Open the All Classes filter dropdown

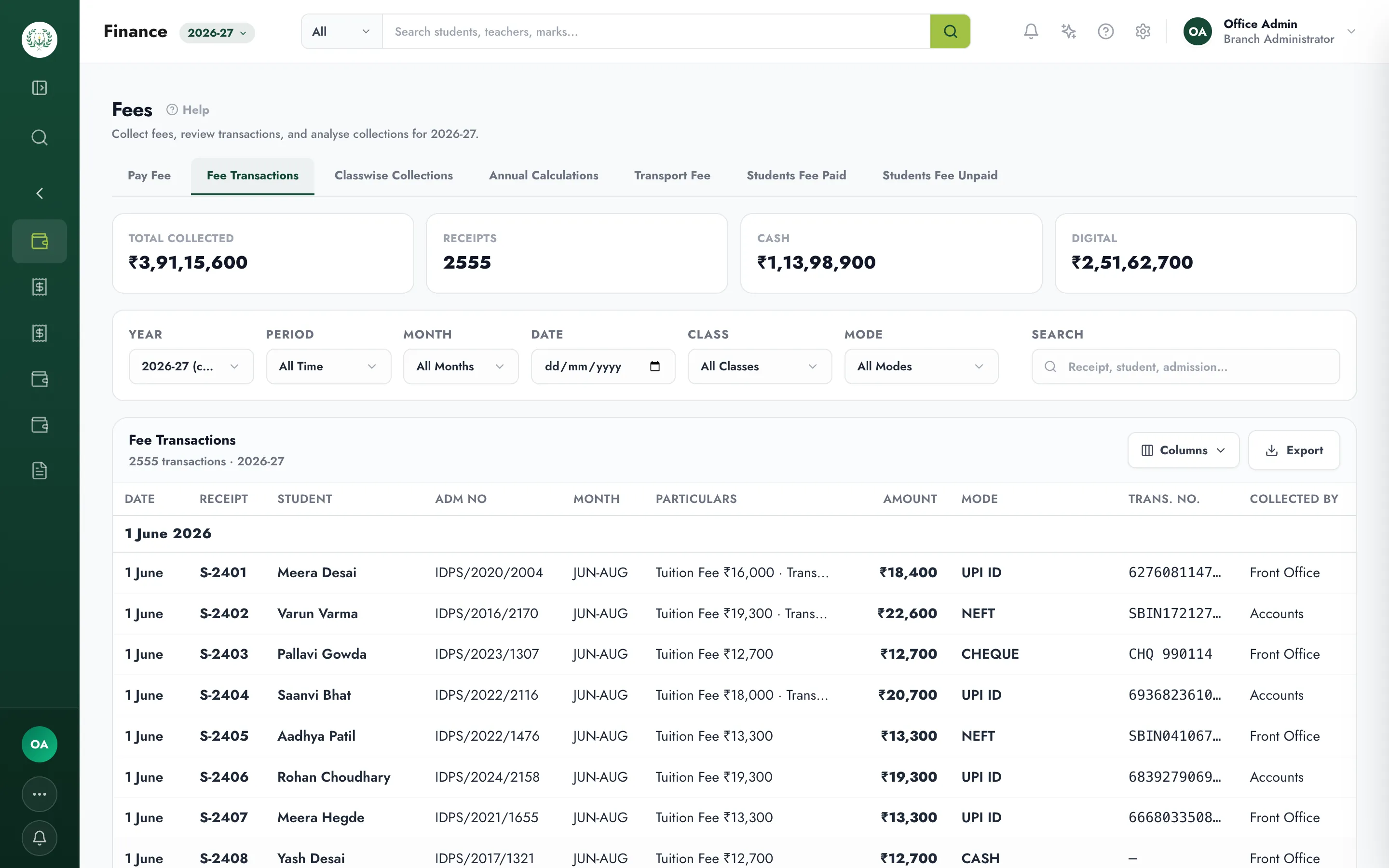click(759, 366)
